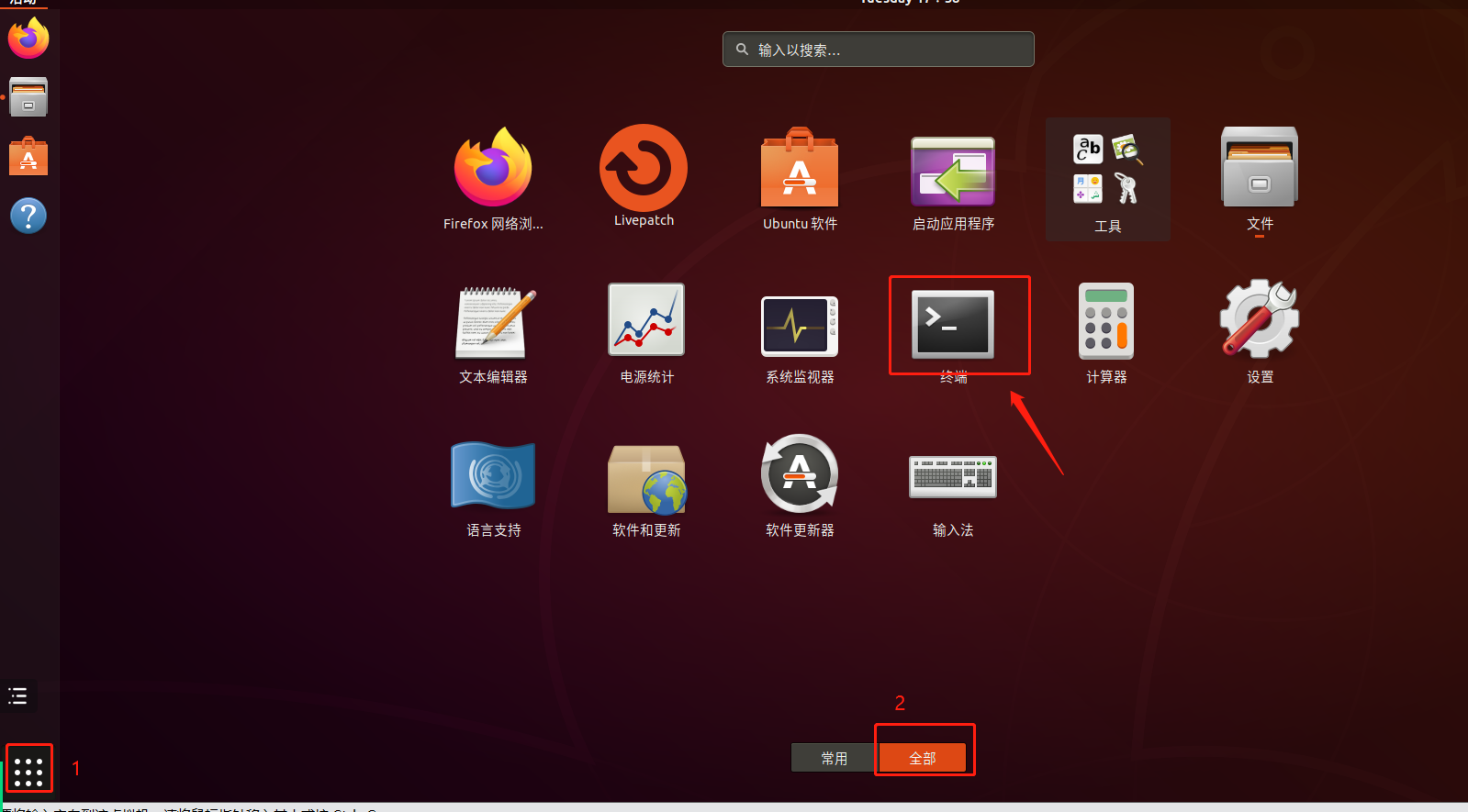1468x812 pixels.
Task: Click the '系统监视器' label text
Action: click(800, 377)
